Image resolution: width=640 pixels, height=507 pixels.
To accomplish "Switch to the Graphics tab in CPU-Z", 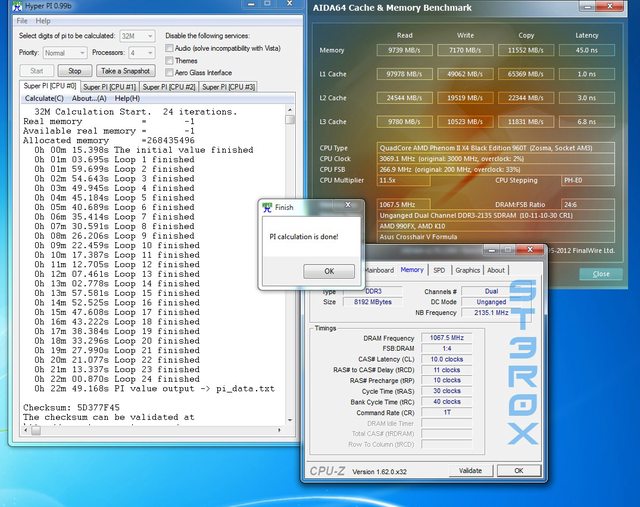I will click(467, 270).
